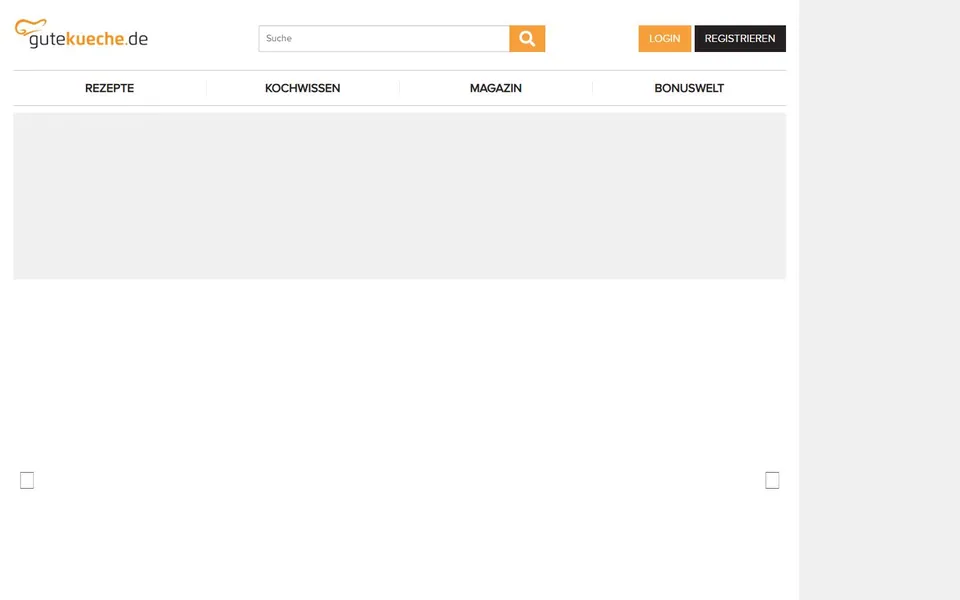Open the BONUSWELT menu

tap(689, 88)
